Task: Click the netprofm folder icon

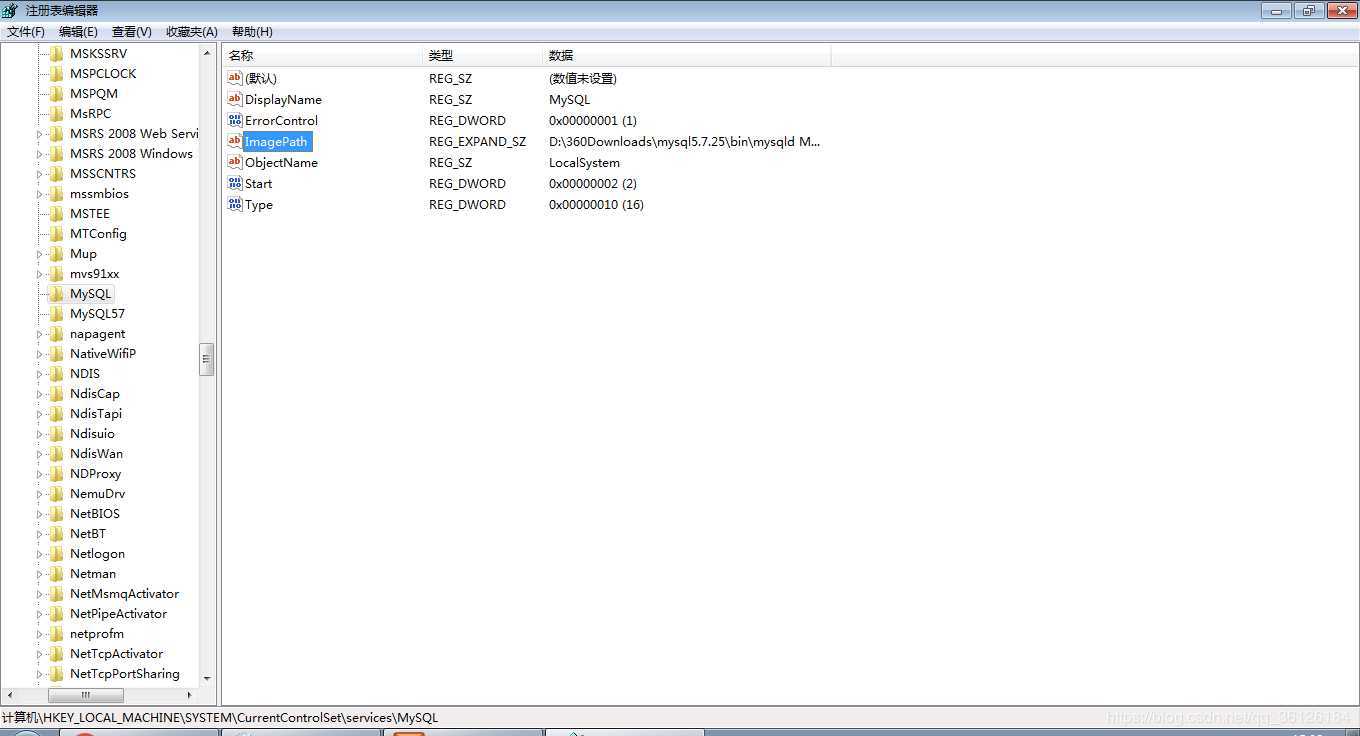Action: point(57,634)
